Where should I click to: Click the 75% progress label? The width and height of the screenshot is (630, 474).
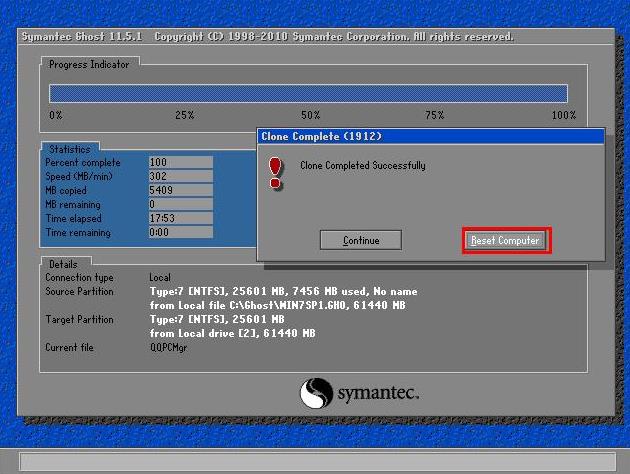point(435,115)
